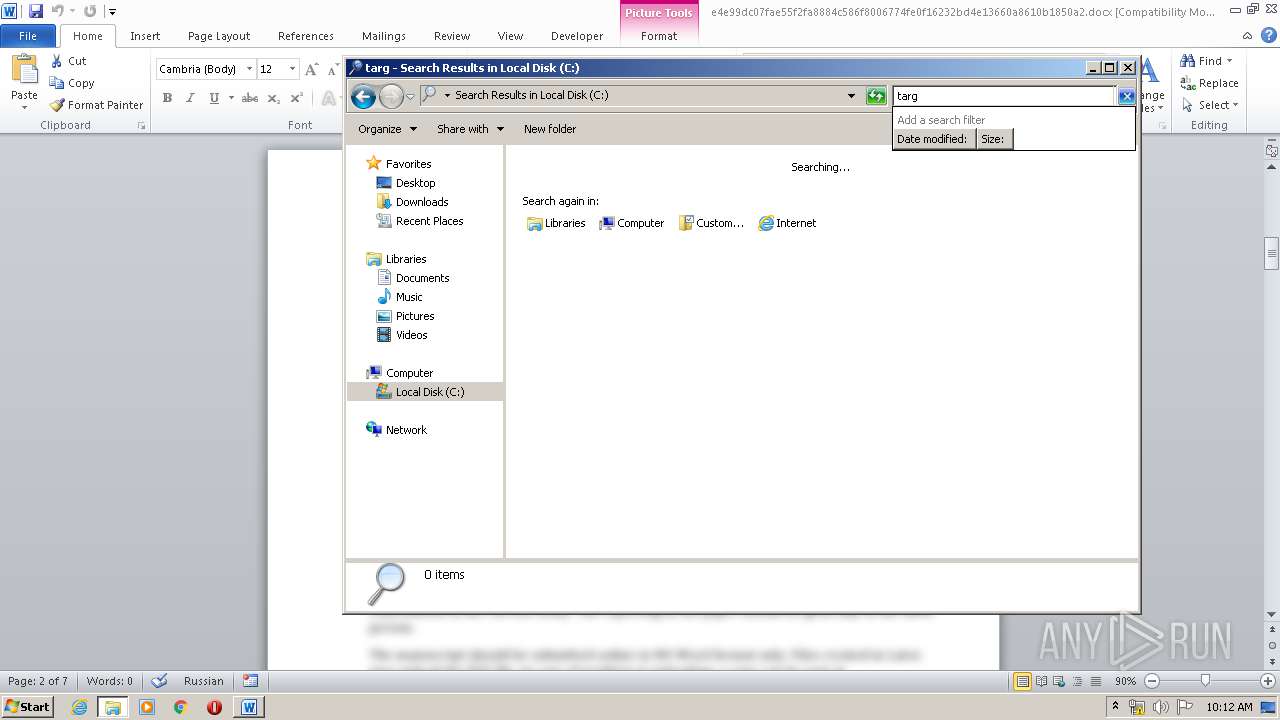This screenshot has height=720, width=1280.
Task: Toggle Superscript formatting
Action: pyautogui.click(x=296, y=98)
